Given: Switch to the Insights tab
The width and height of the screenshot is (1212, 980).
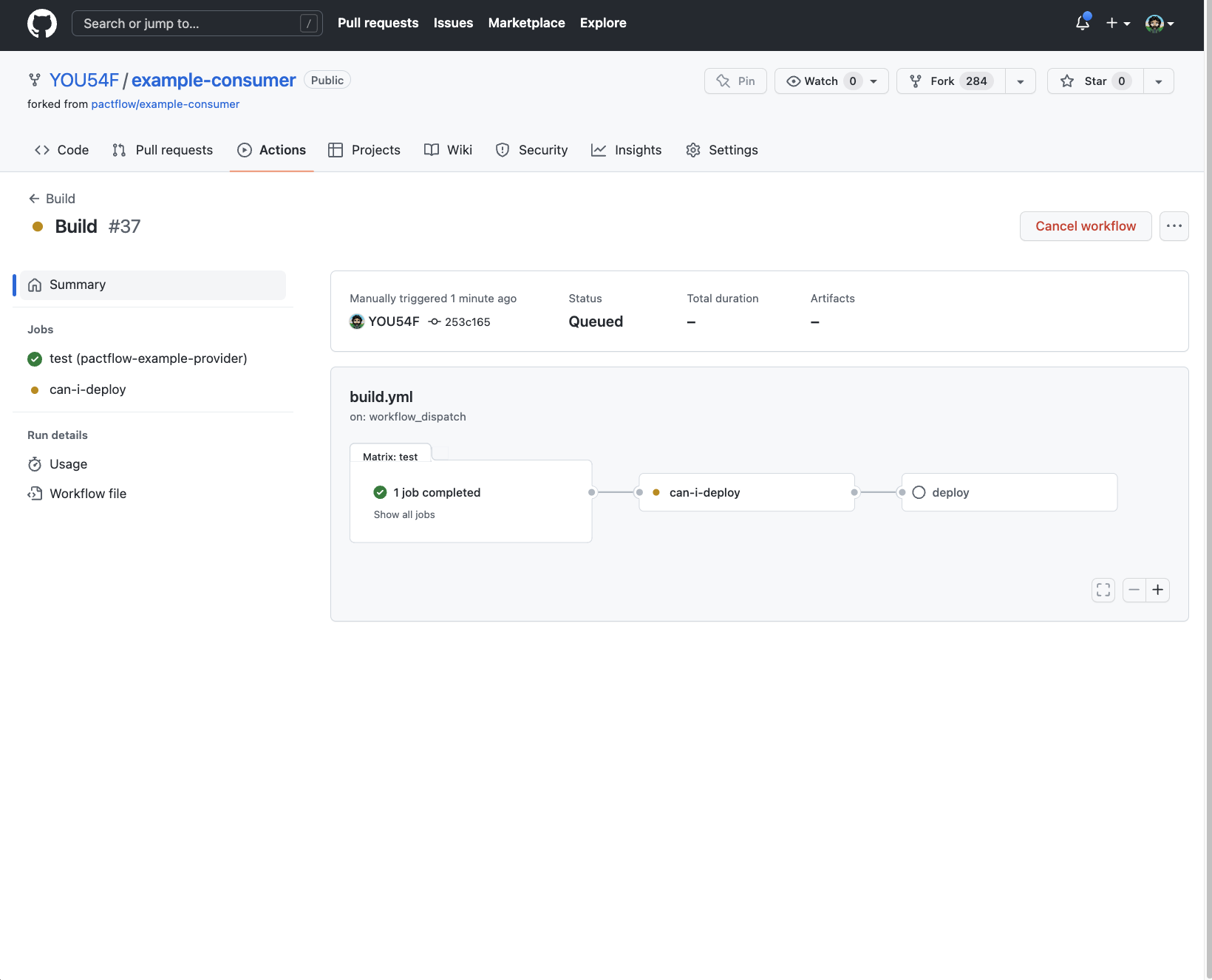Looking at the screenshot, I should [x=627, y=150].
